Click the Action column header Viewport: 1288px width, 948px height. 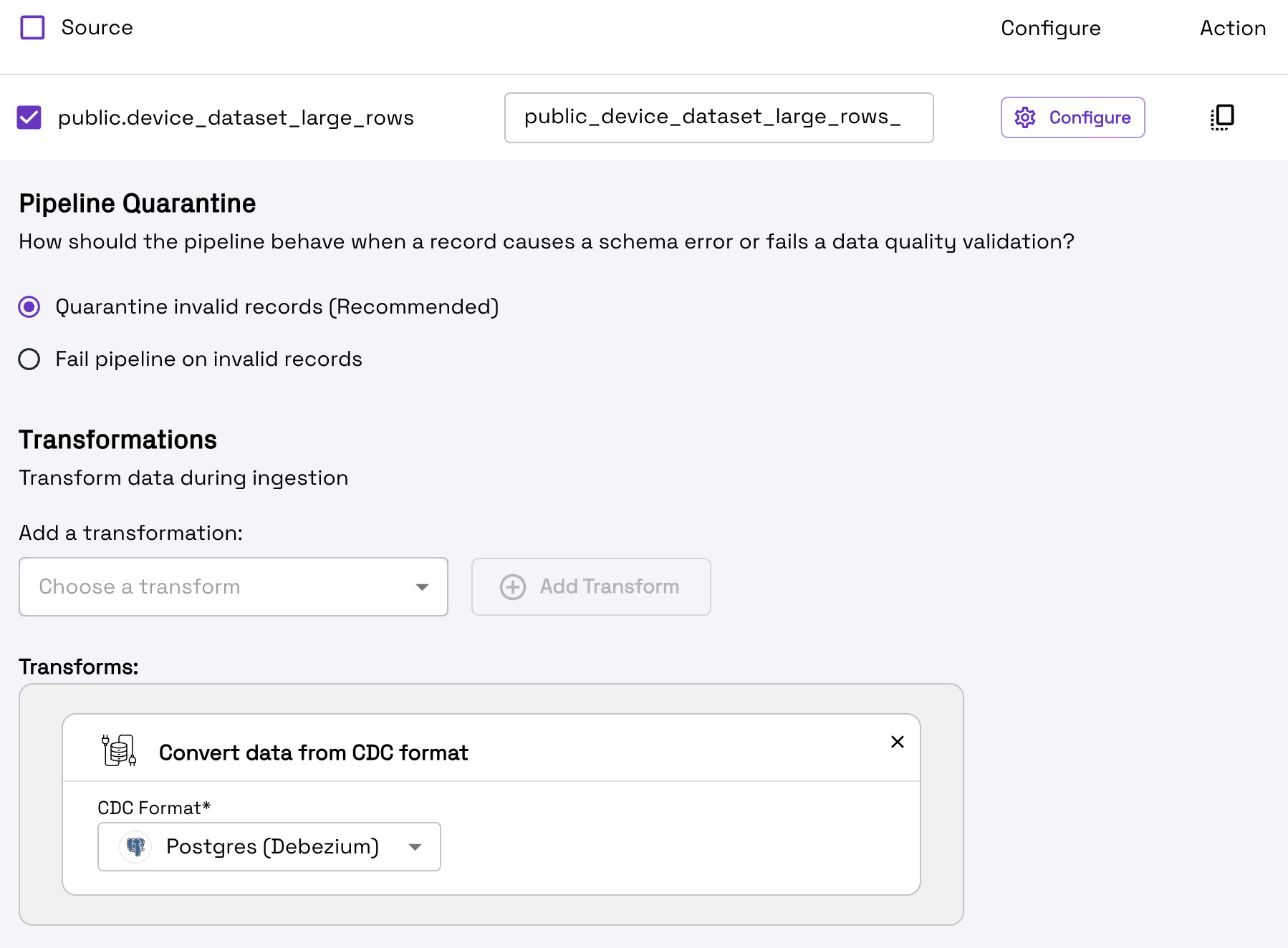[x=1232, y=28]
